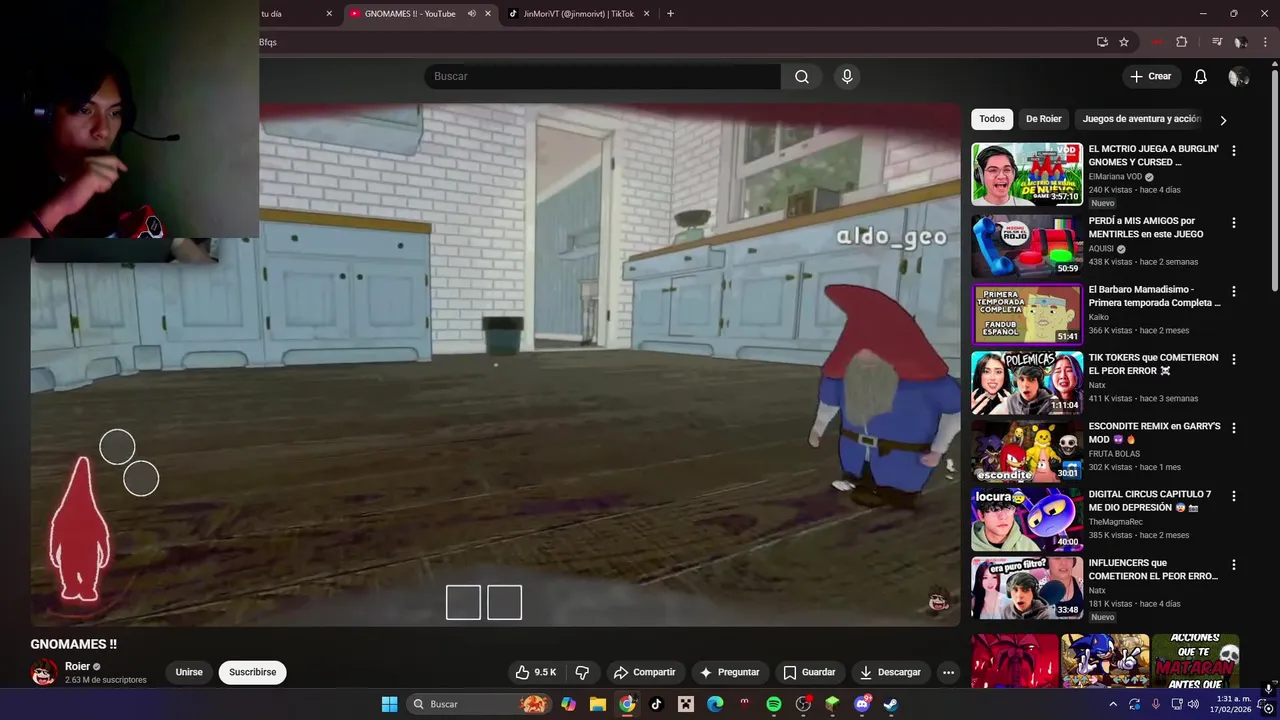Select Juegos de aventura y acción chip
This screenshot has height=720, width=1280.
click(1141, 119)
